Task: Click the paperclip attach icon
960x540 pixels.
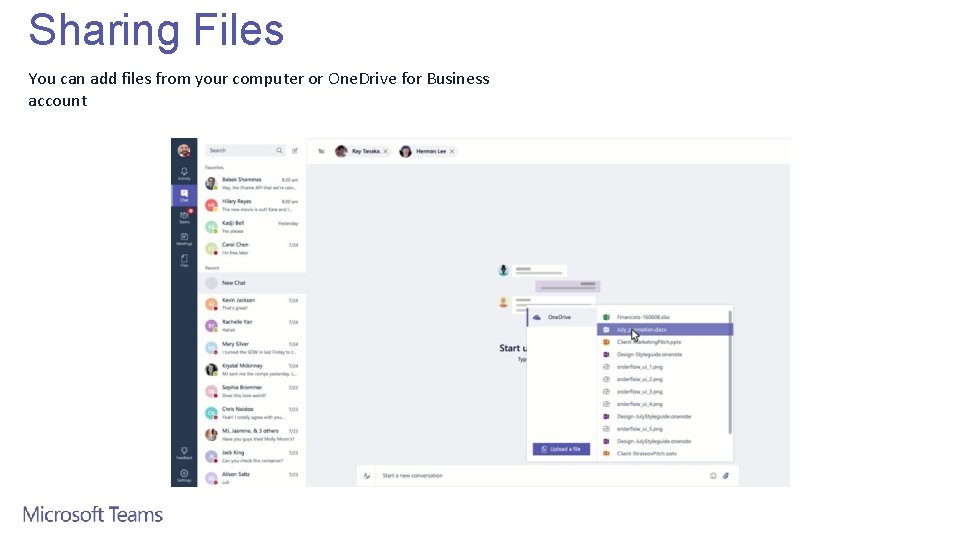Action: pyautogui.click(x=726, y=476)
